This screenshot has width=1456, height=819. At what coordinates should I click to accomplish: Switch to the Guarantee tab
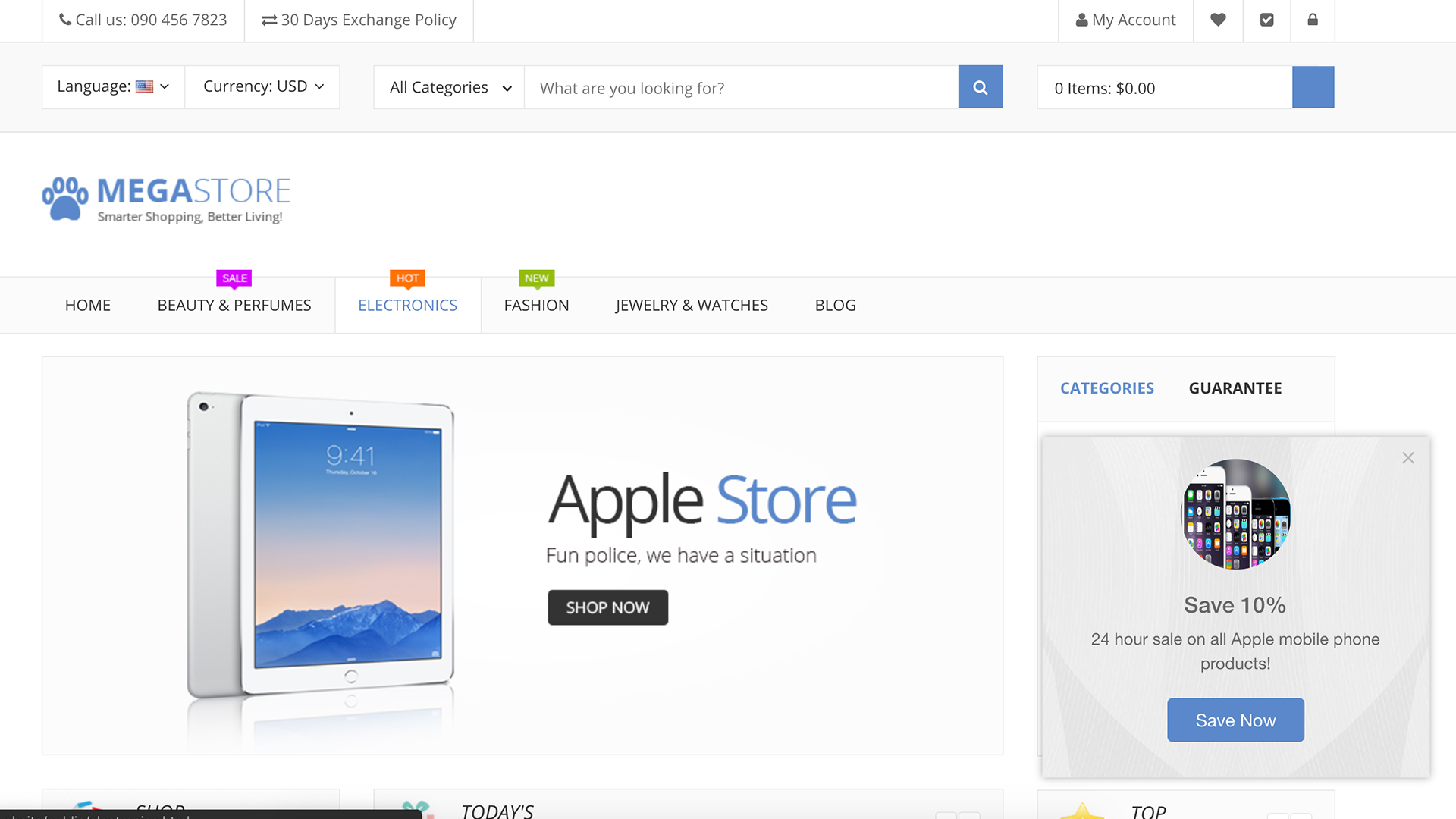click(1235, 388)
